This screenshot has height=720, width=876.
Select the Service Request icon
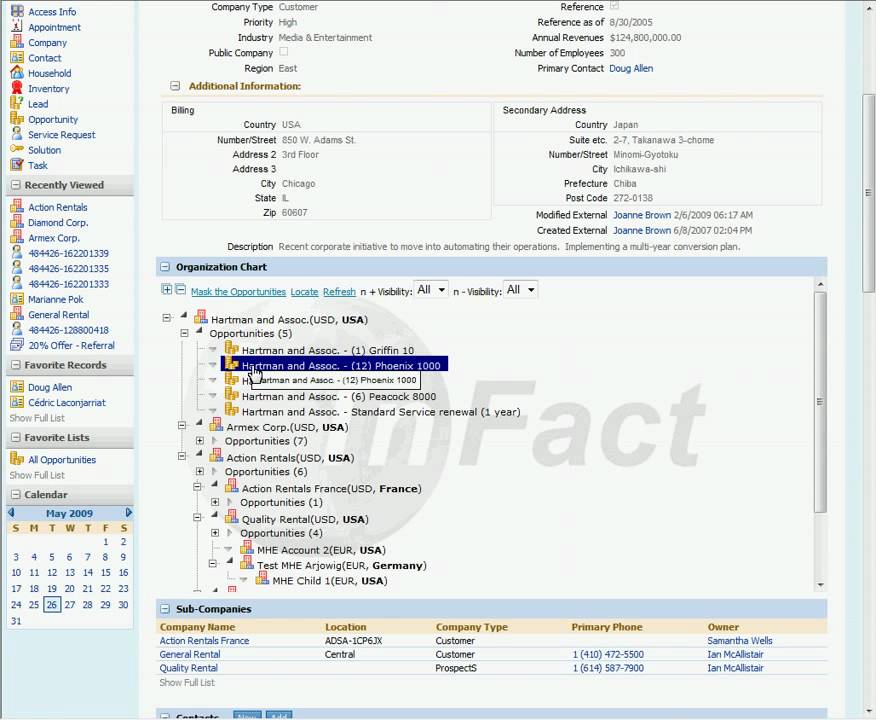(x=17, y=134)
